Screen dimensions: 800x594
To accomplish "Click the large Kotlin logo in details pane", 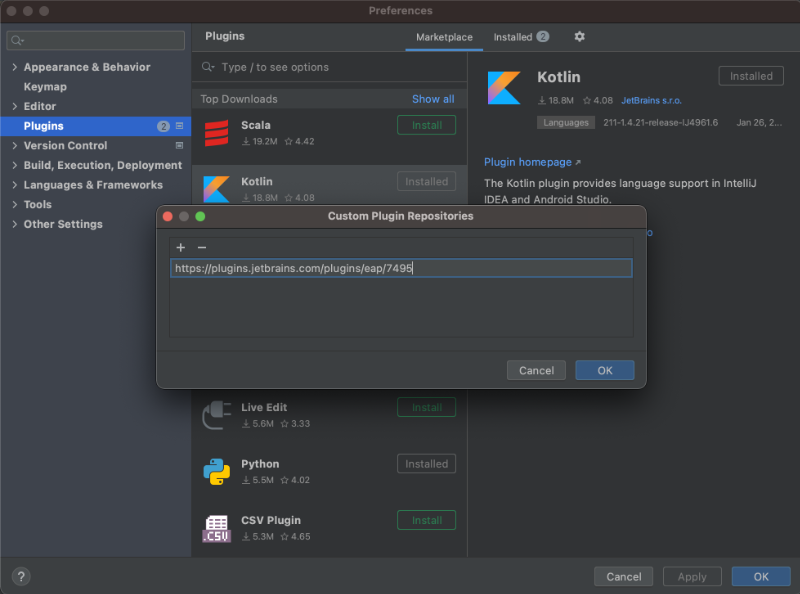I will [x=504, y=88].
